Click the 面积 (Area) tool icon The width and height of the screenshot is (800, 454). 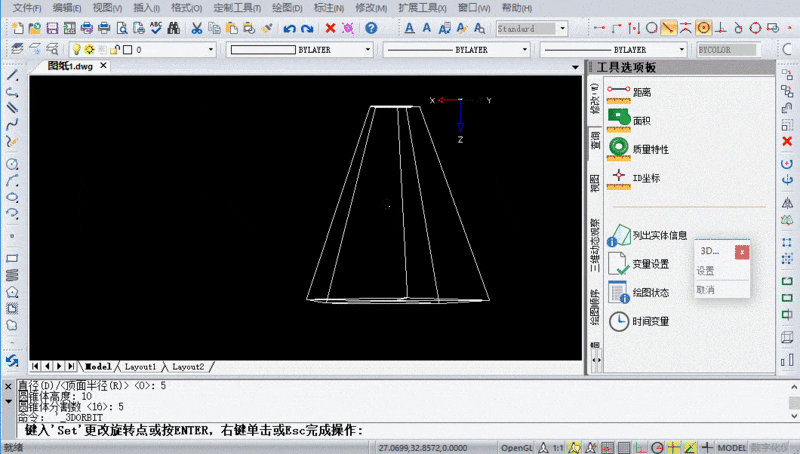point(619,119)
